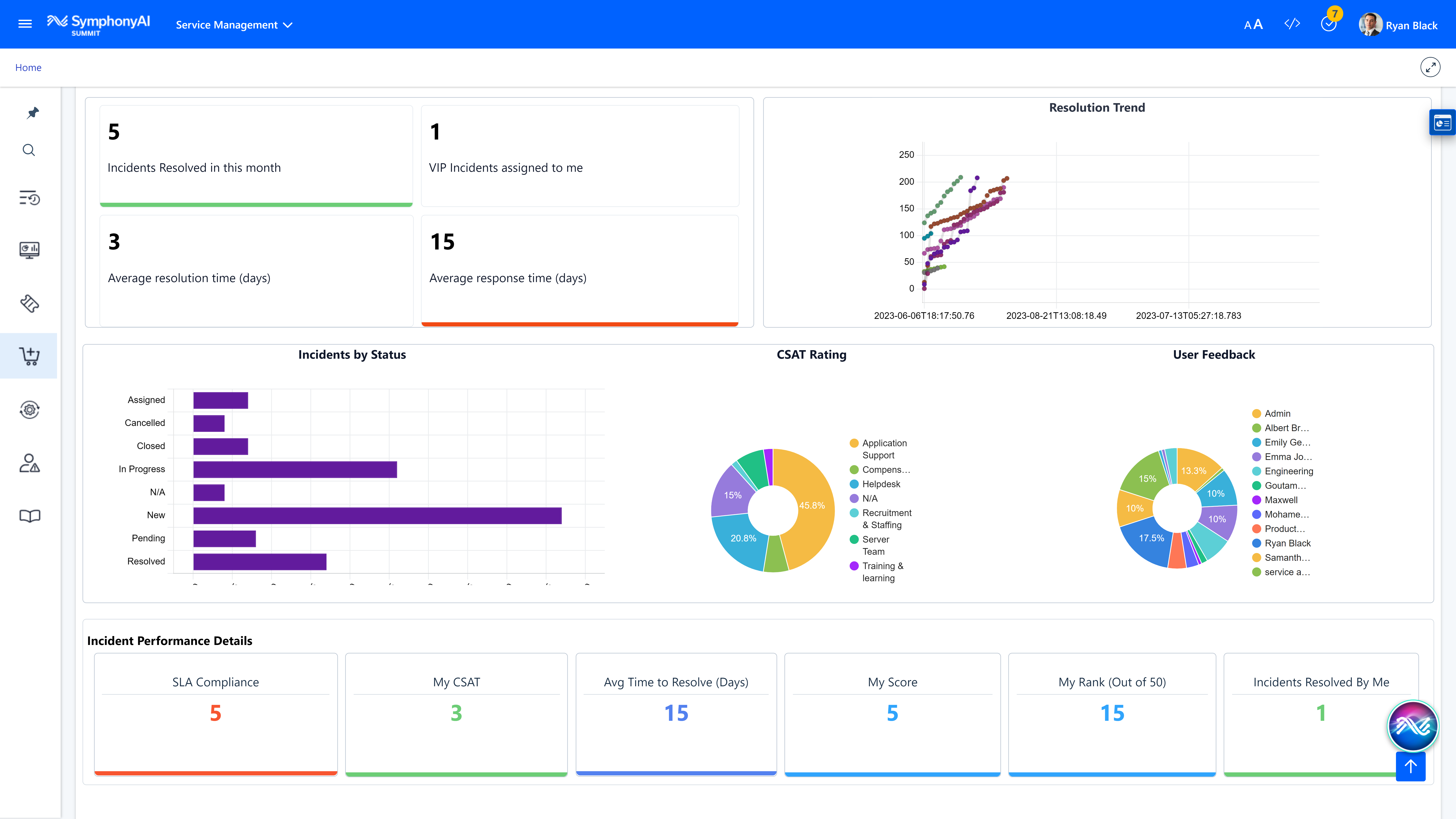Toggle Recruitment & Staffing legend entry

click(x=881, y=519)
